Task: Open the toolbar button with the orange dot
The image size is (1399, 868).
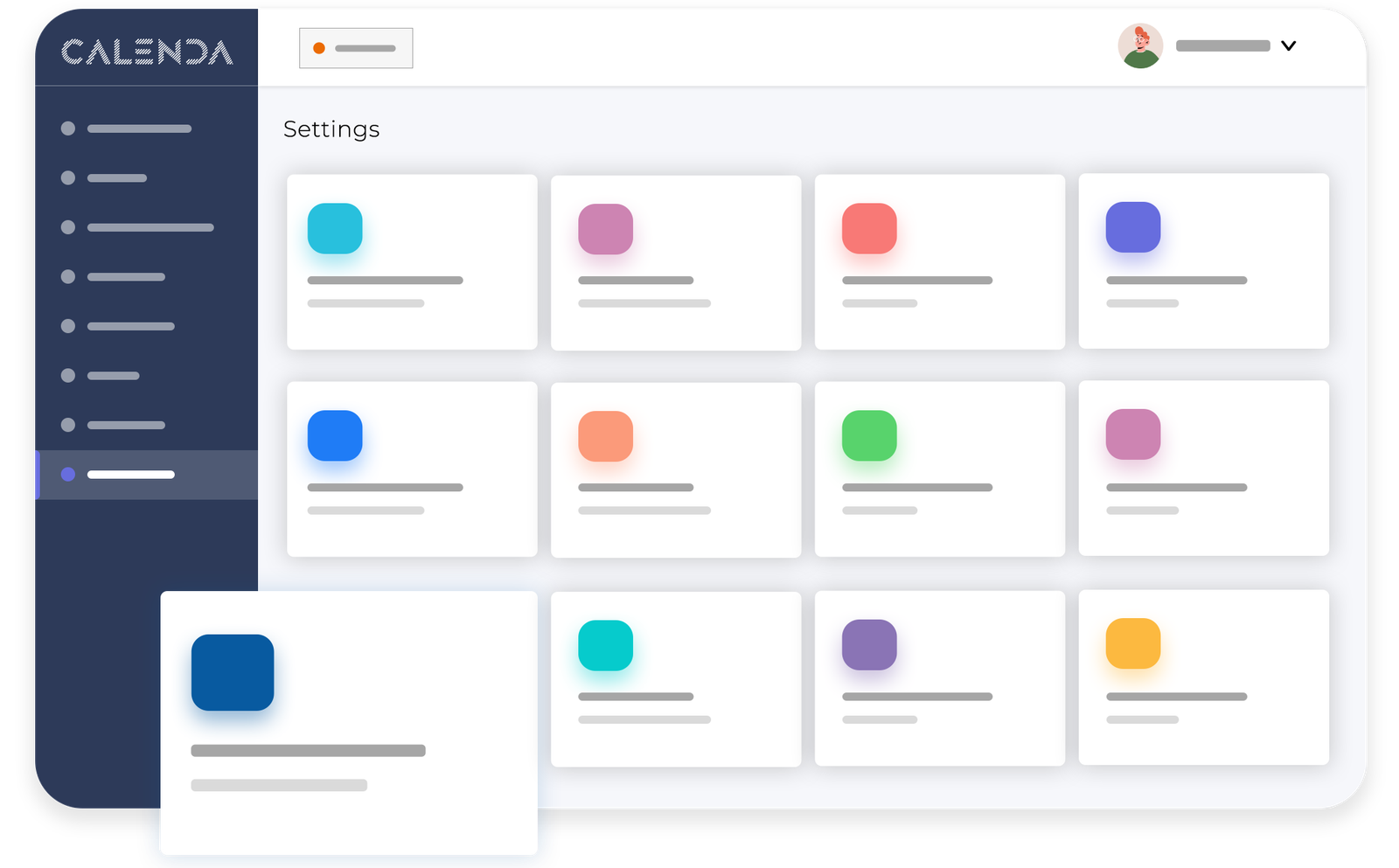Action: (x=356, y=48)
